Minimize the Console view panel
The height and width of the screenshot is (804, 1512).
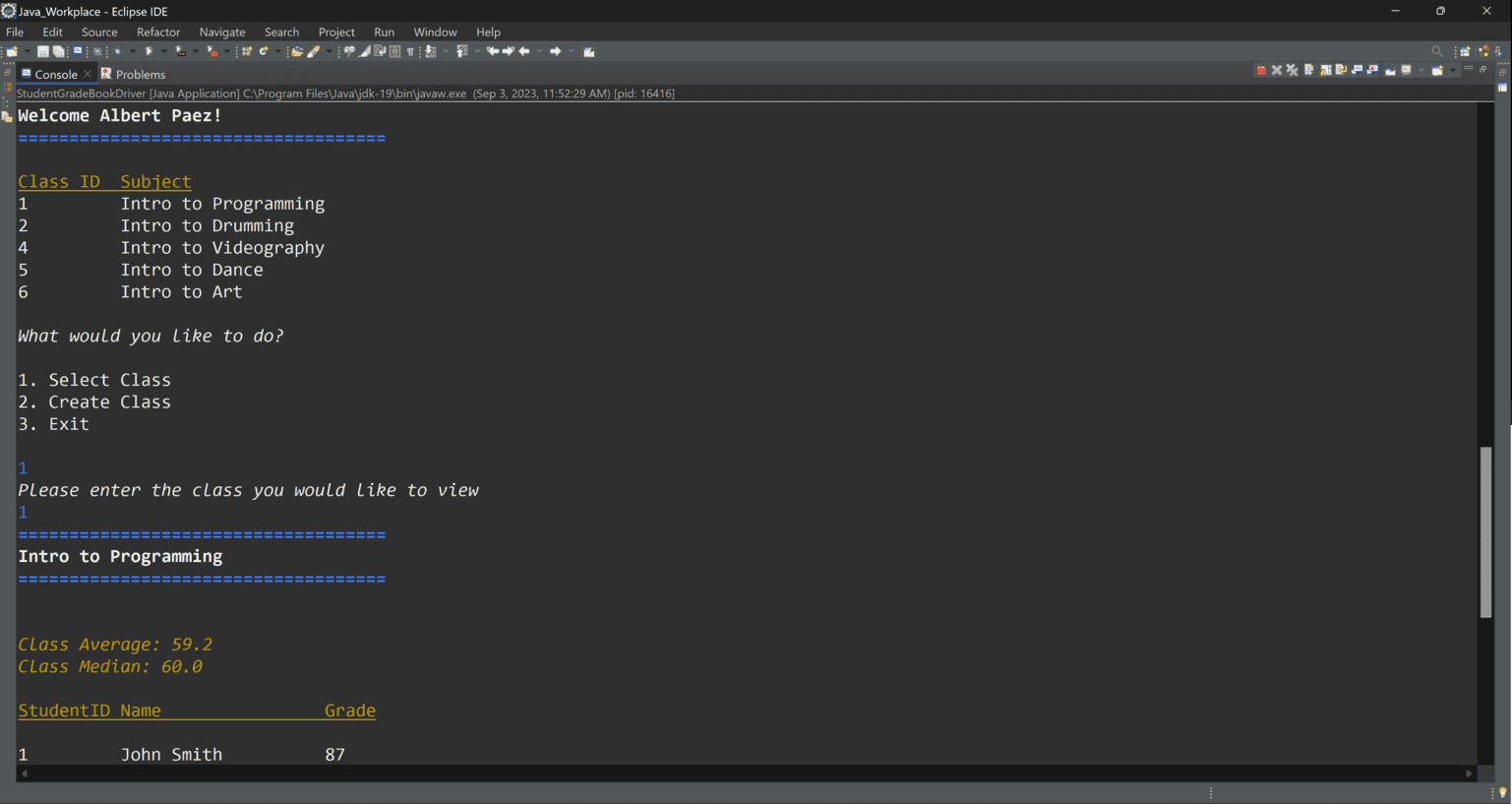1469,68
